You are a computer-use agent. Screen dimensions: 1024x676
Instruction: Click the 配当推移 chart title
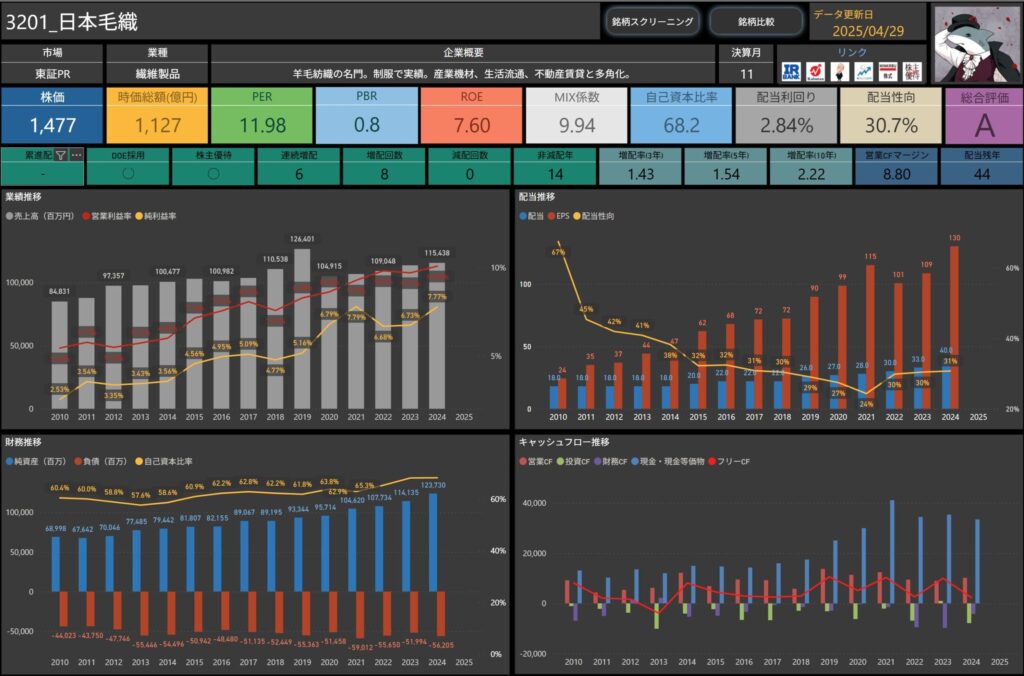click(537, 197)
